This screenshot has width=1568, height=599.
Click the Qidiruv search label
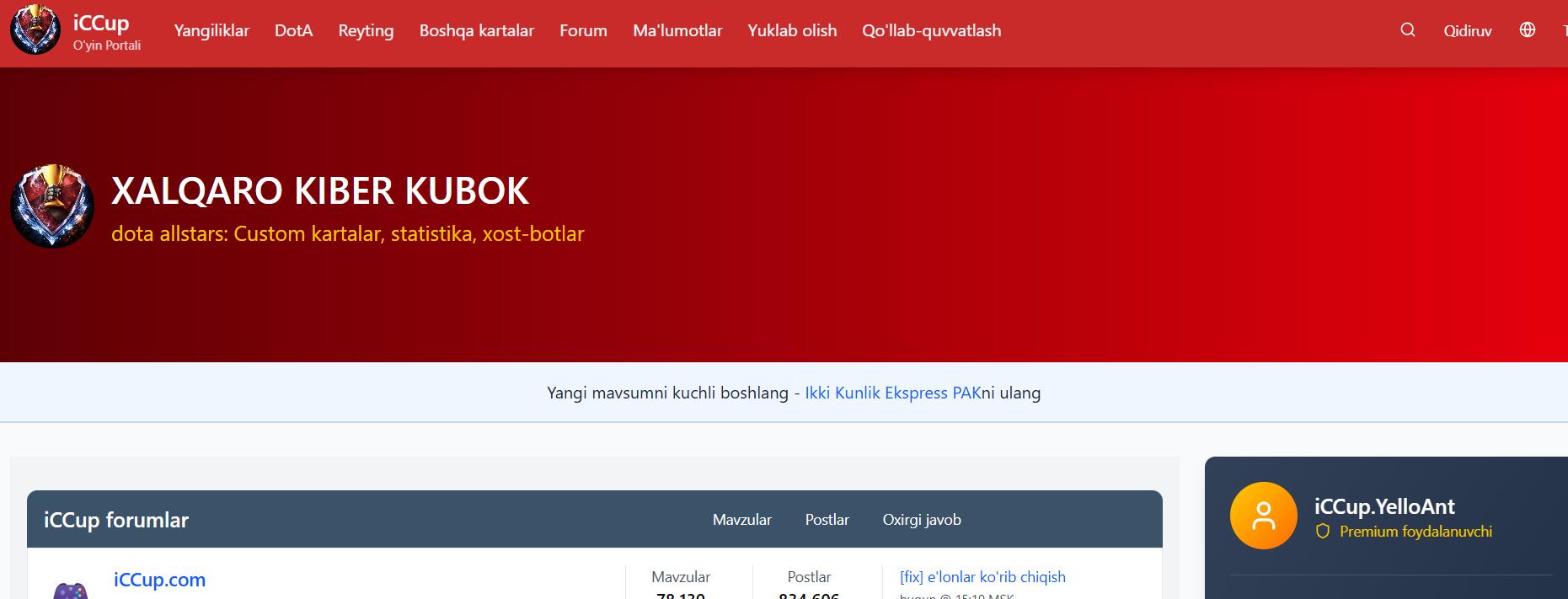coord(1468,30)
